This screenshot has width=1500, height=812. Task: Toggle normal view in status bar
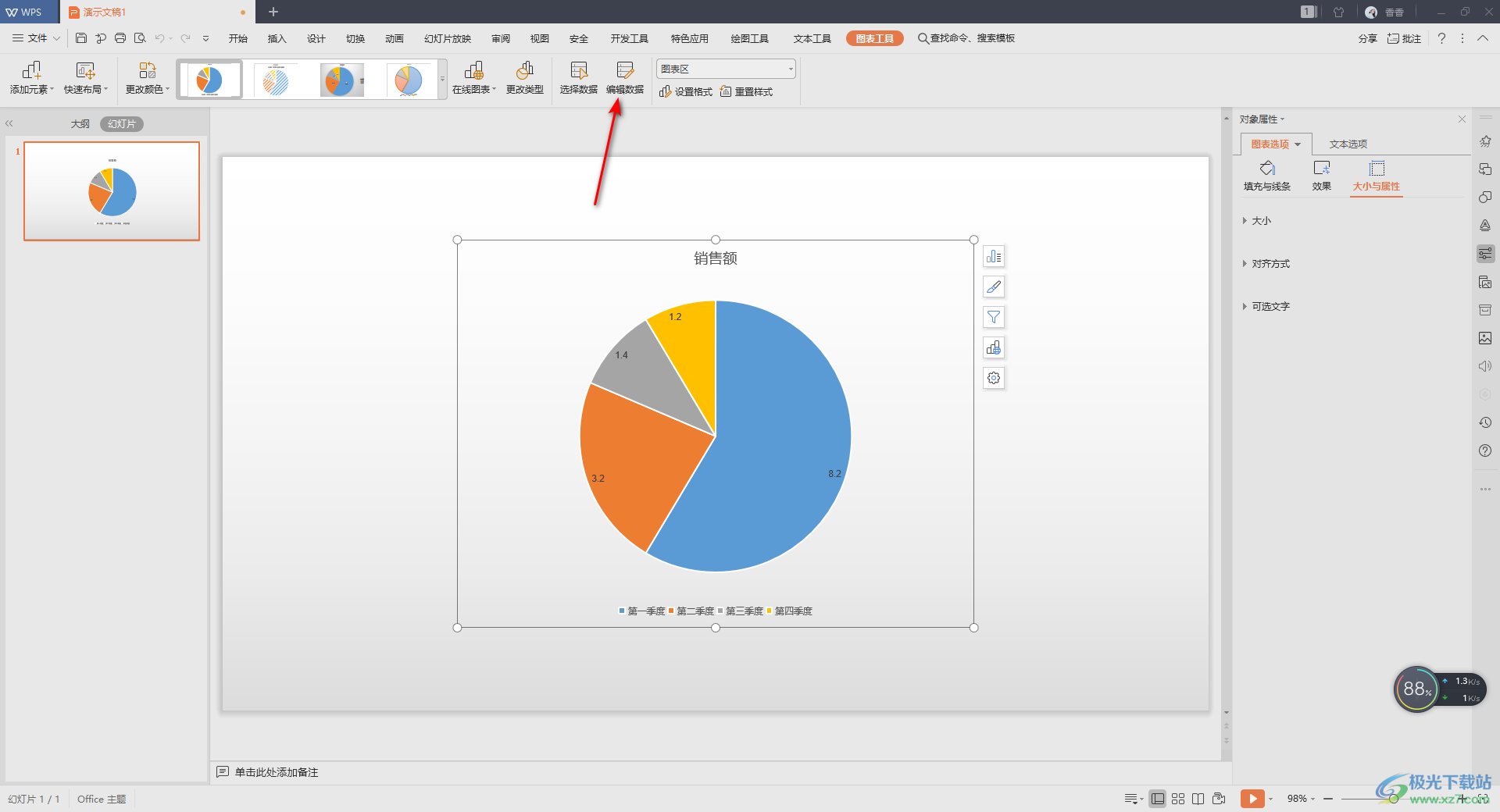pyautogui.click(x=1158, y=799)
